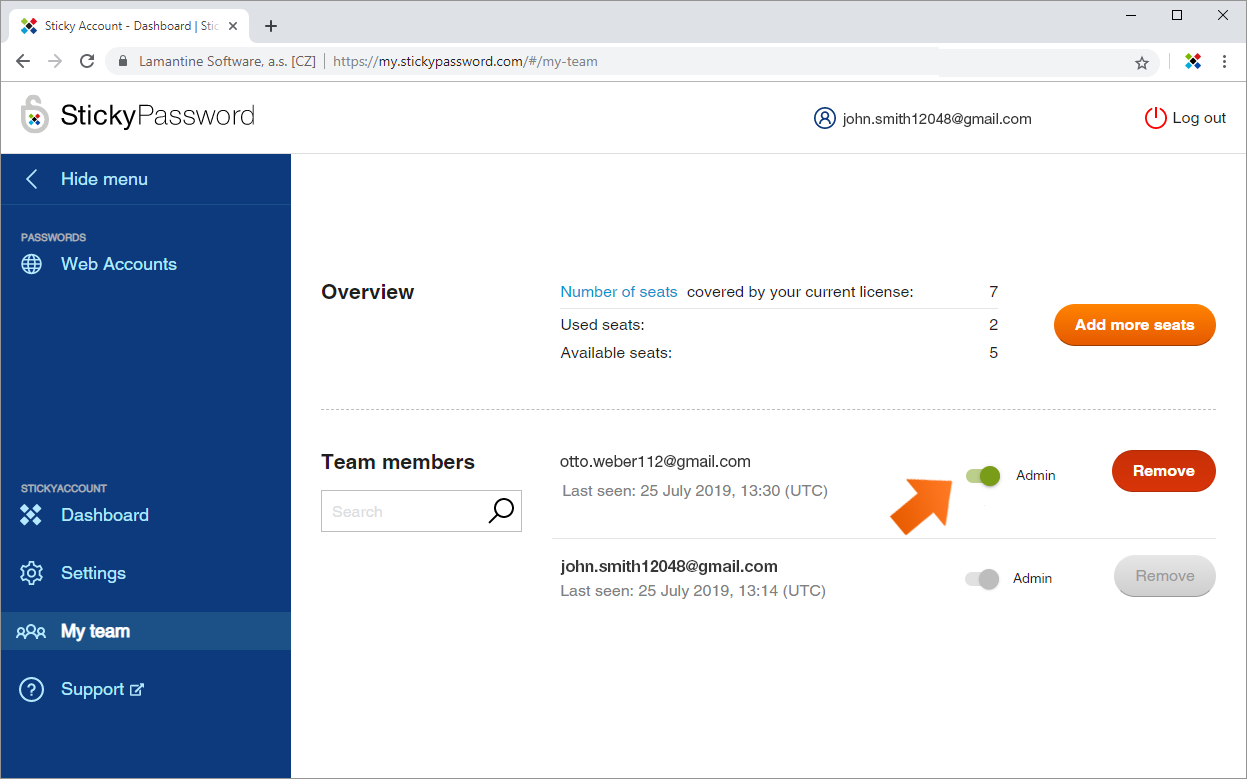Click the red Log out power icon
The image size is (1247, 779).
click(1155, 118)
